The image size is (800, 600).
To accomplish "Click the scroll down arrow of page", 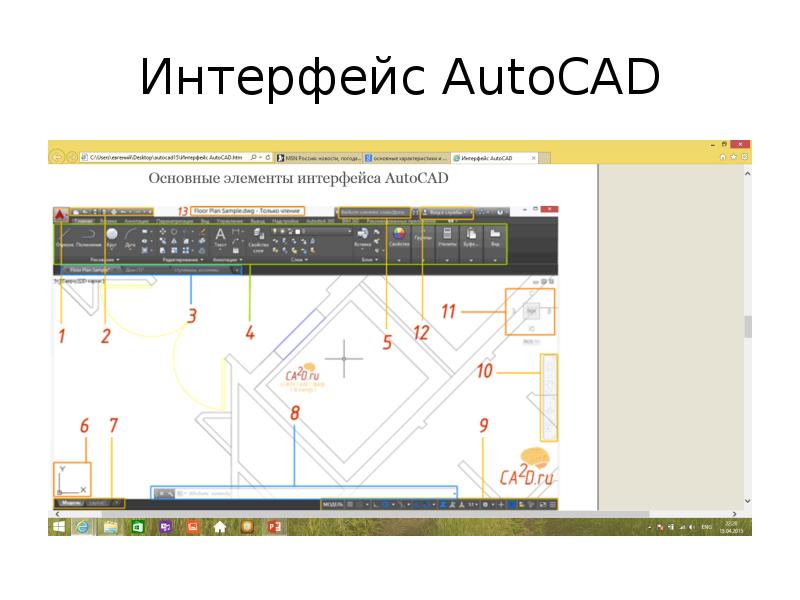I will tap(747, 501).
